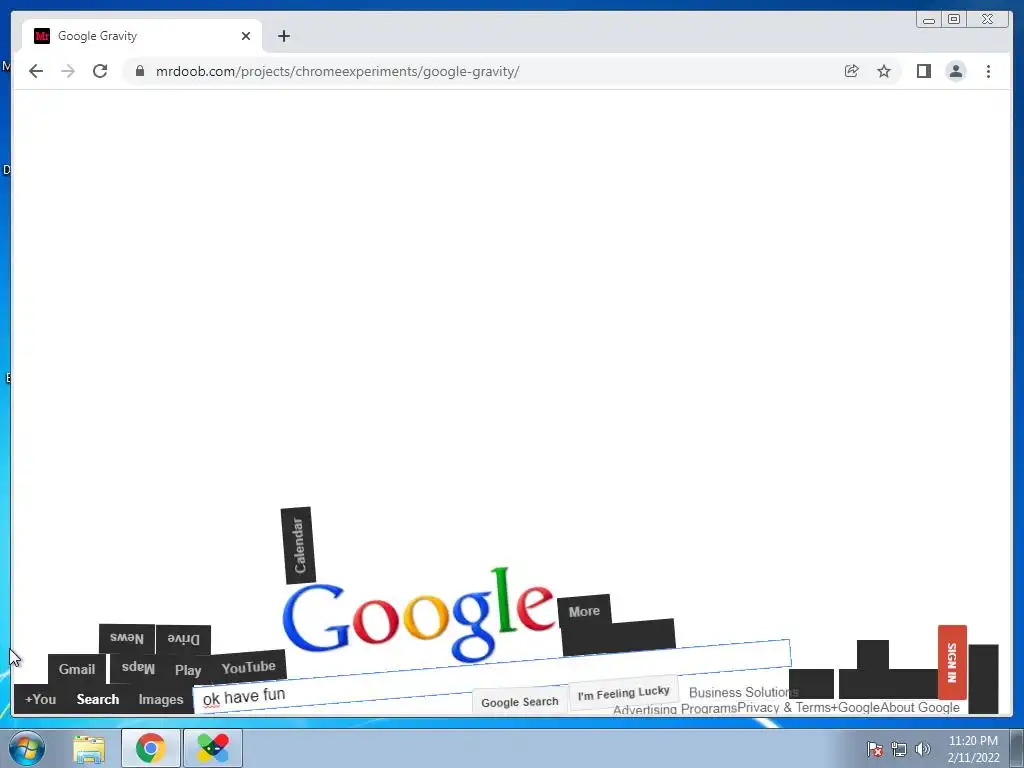Open Windows Start menu
This screenshot has height=768, width=1024.
point(27,748)
